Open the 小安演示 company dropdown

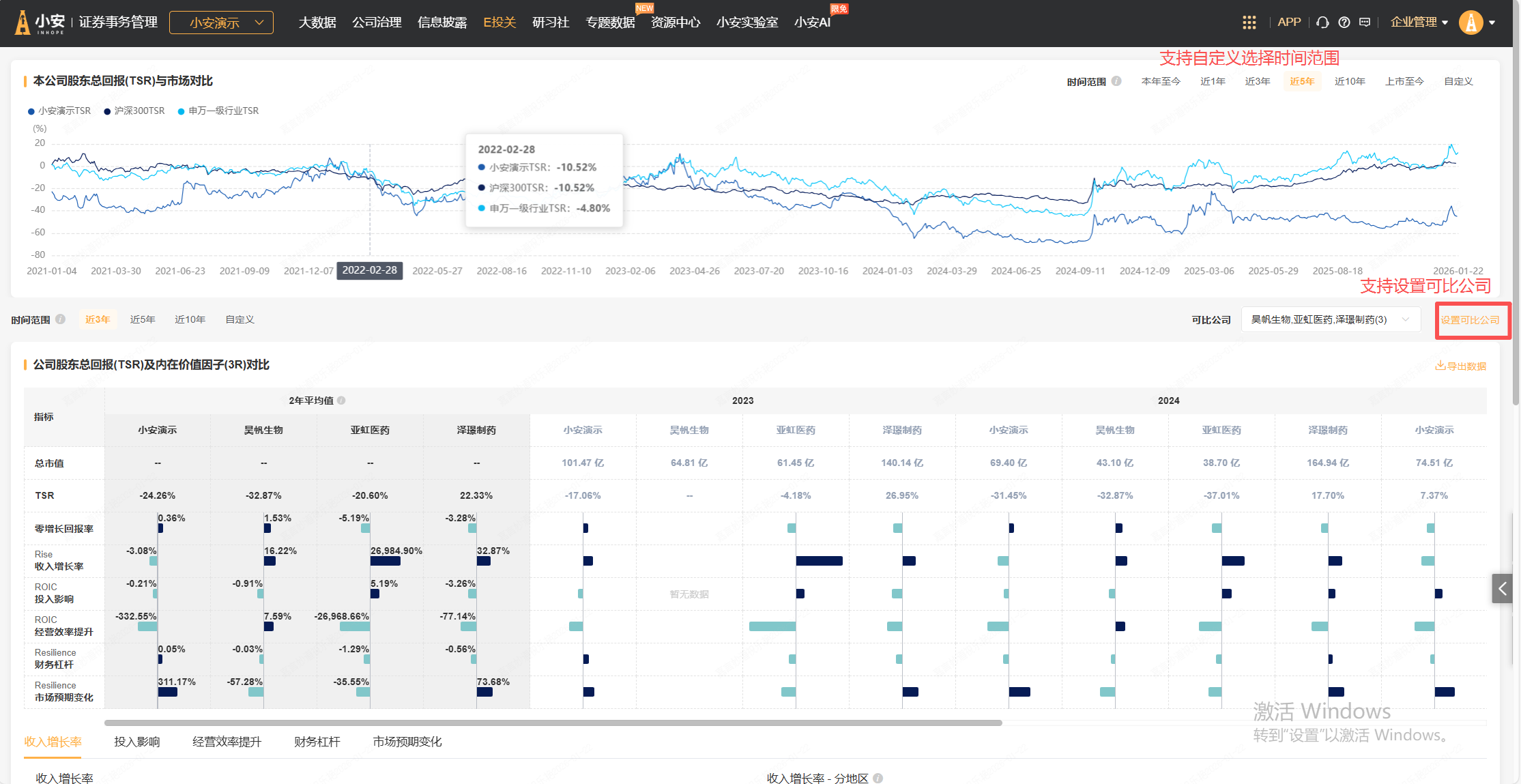click(221, 23)
